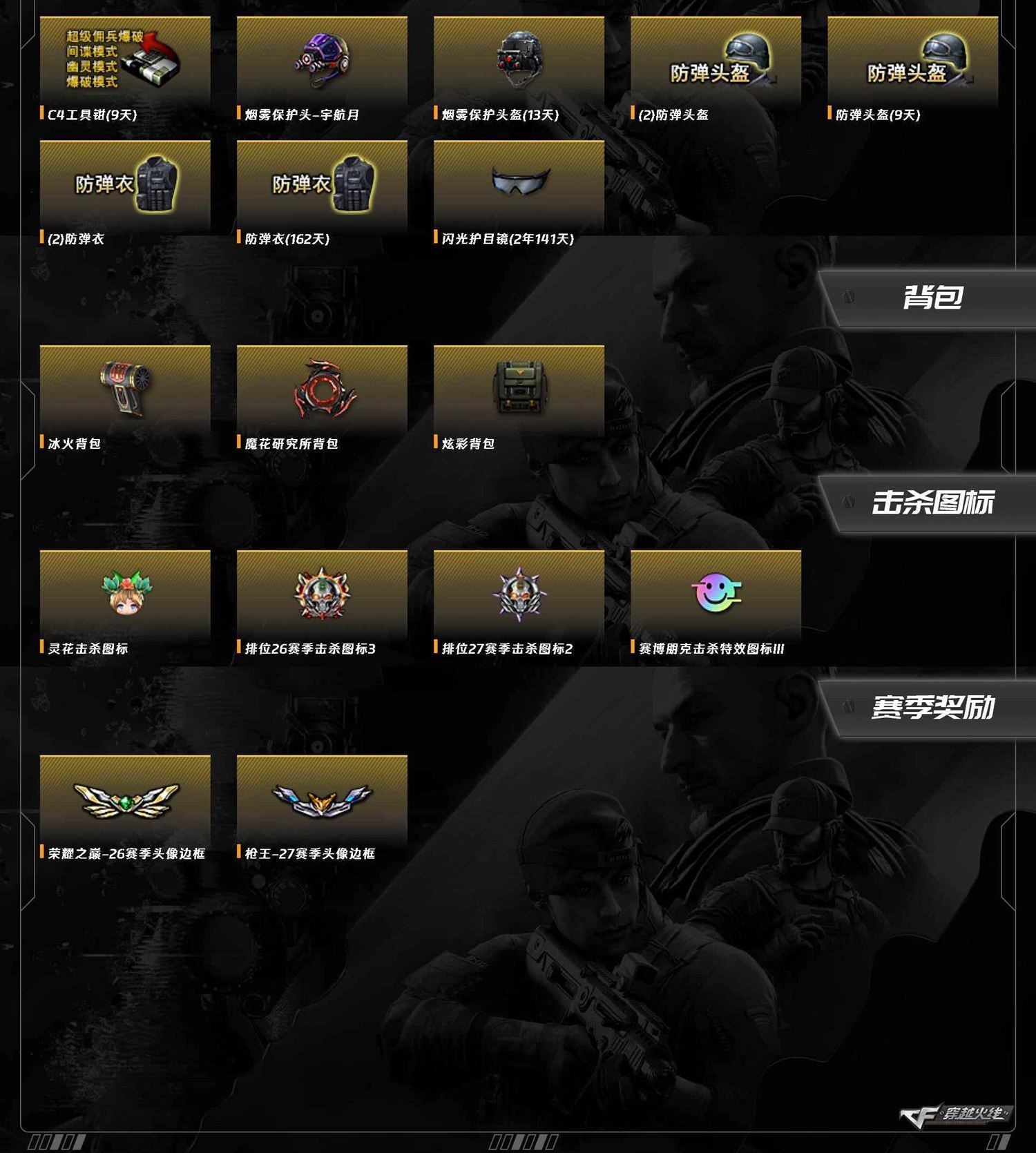This screenshot has height=1153, width=1036.
Task: Select the 冰火背包 backpack icon
Action: (x=125, y=389)
